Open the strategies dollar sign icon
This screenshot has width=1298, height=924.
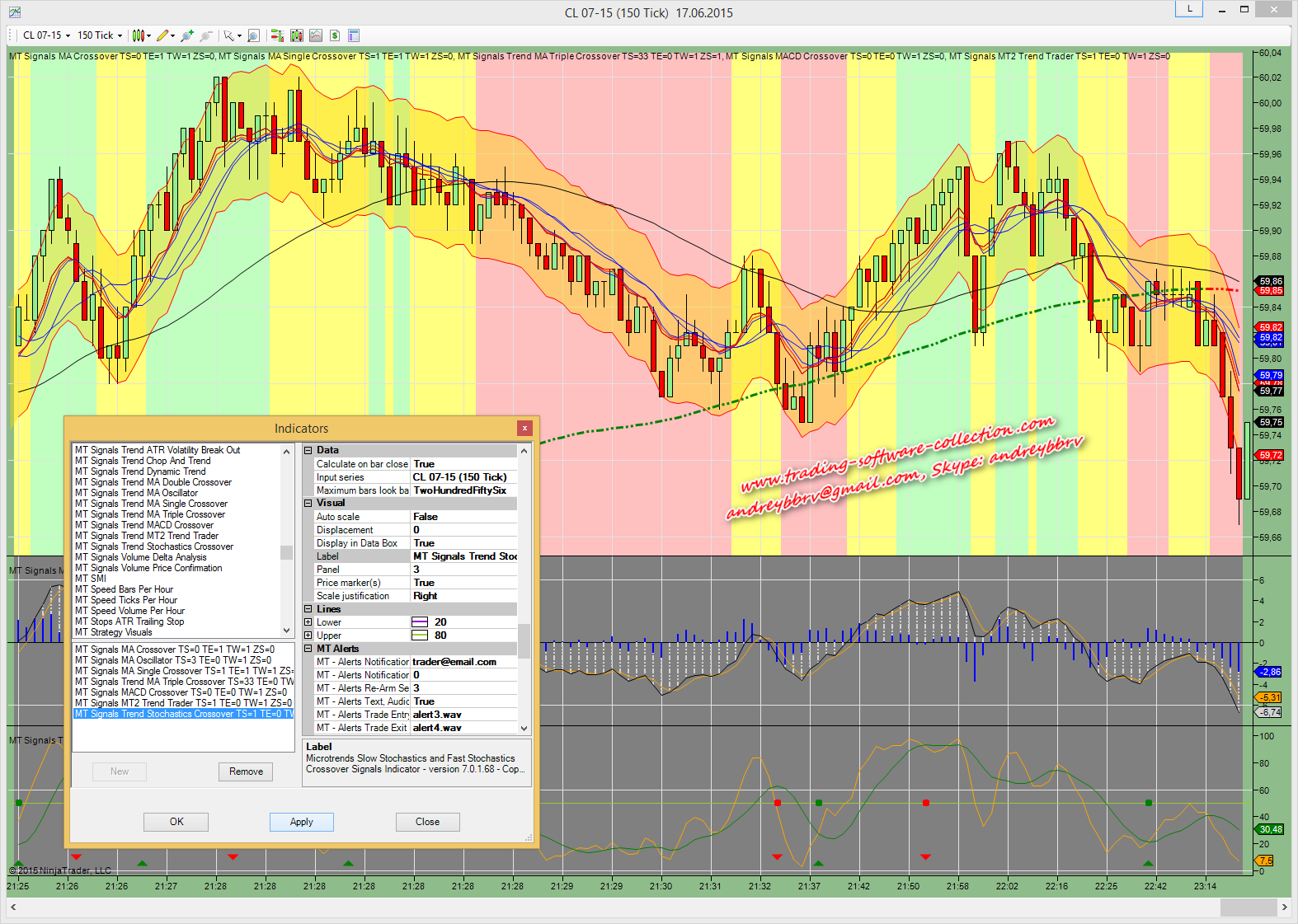coord(335,35)
